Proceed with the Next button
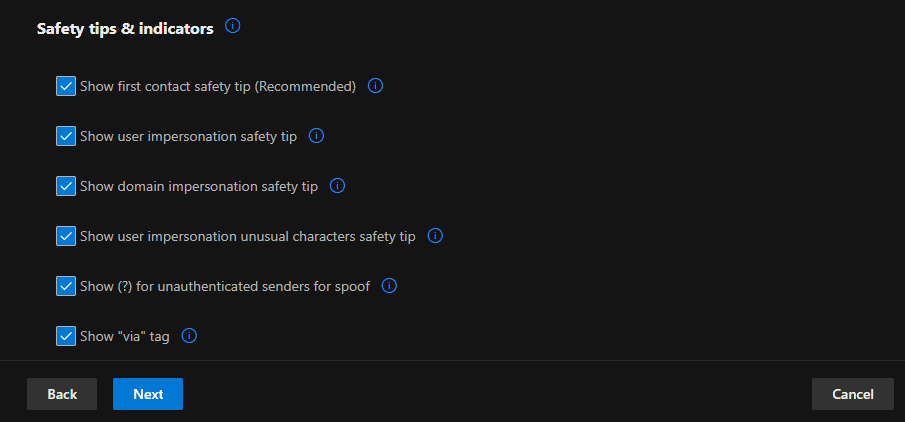Viewport: 905px width, 422px height. click(148, 394)
